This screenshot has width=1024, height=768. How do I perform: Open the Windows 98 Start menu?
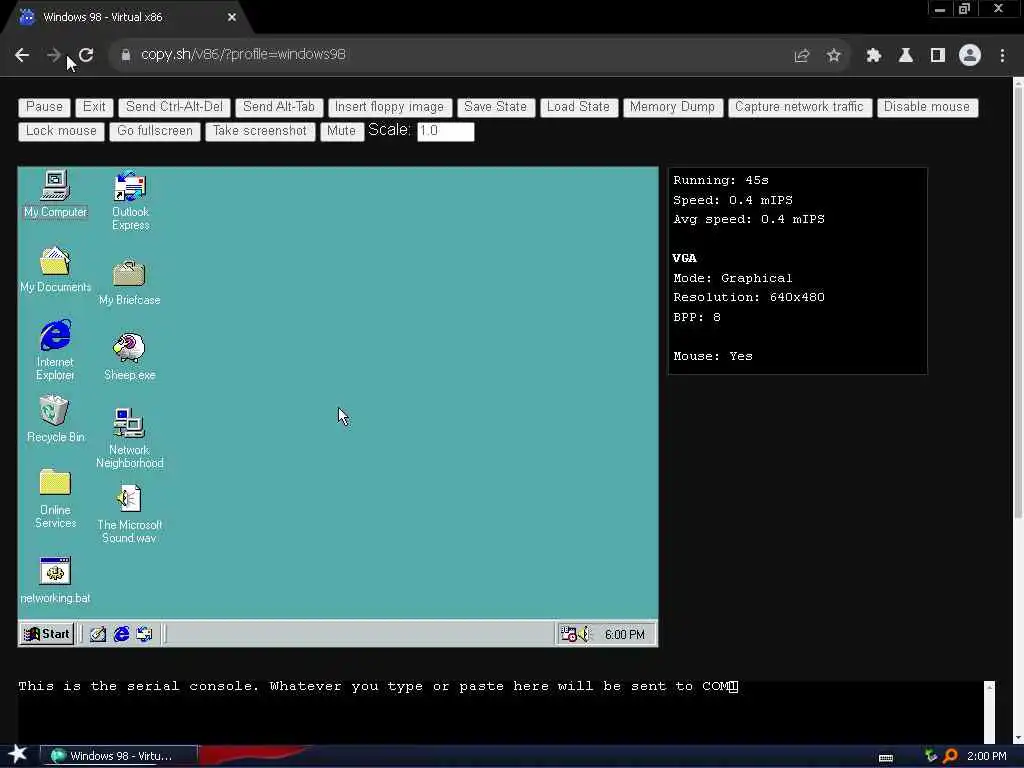47,633
